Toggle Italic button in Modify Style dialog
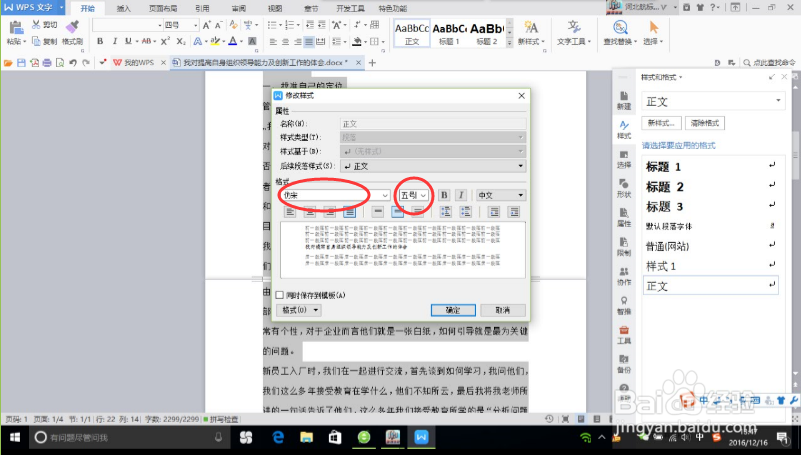The height and width of the screenshot is (455, 801). [461, 195]
